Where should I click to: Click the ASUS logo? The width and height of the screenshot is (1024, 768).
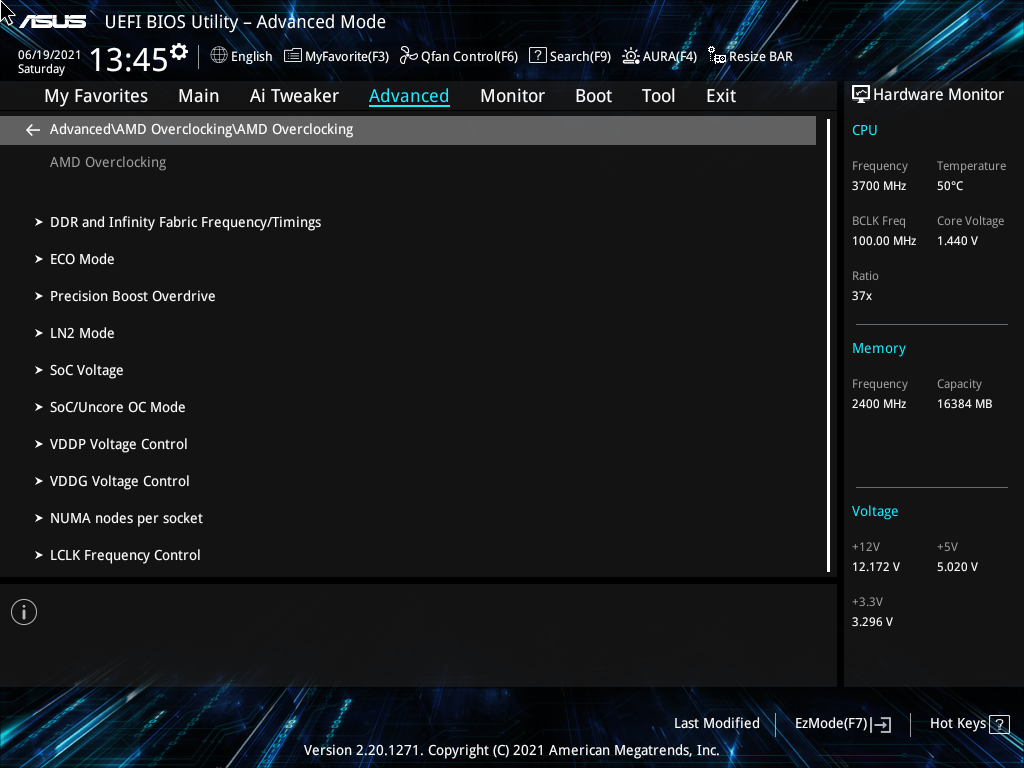(x=53, y=22)
